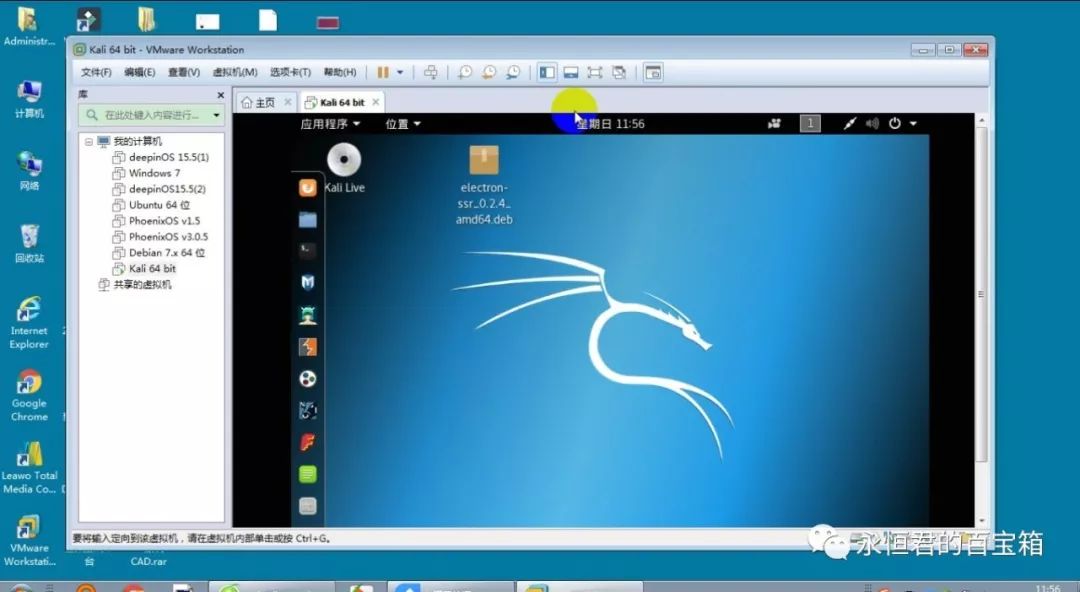Enter full screen mode via toolbar icon

[595, 72]
